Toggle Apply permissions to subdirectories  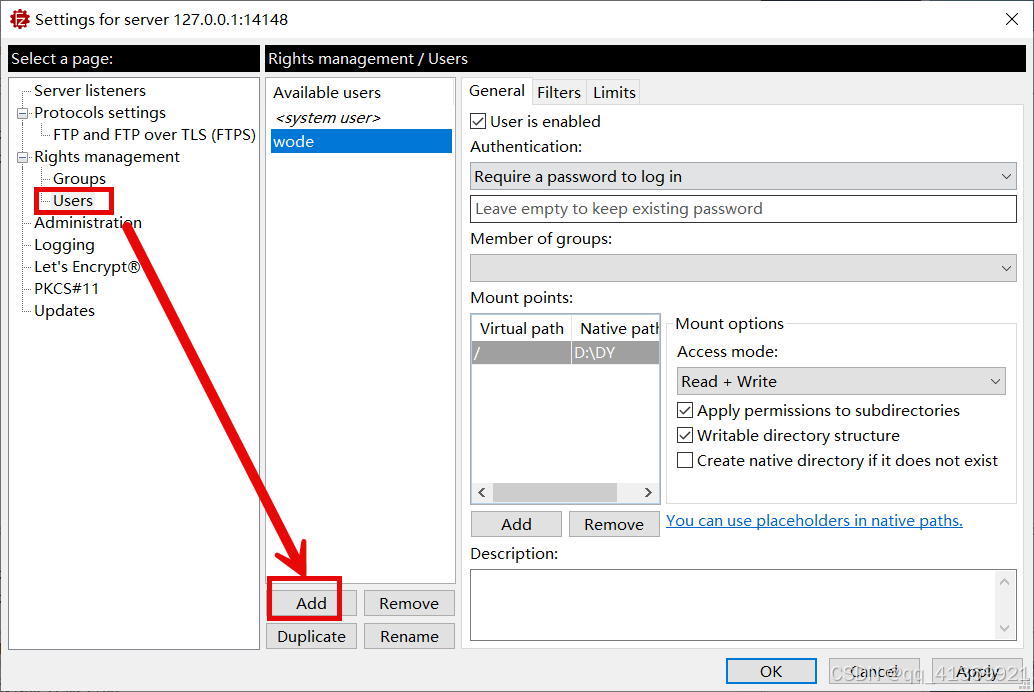[x=685, y=411]
